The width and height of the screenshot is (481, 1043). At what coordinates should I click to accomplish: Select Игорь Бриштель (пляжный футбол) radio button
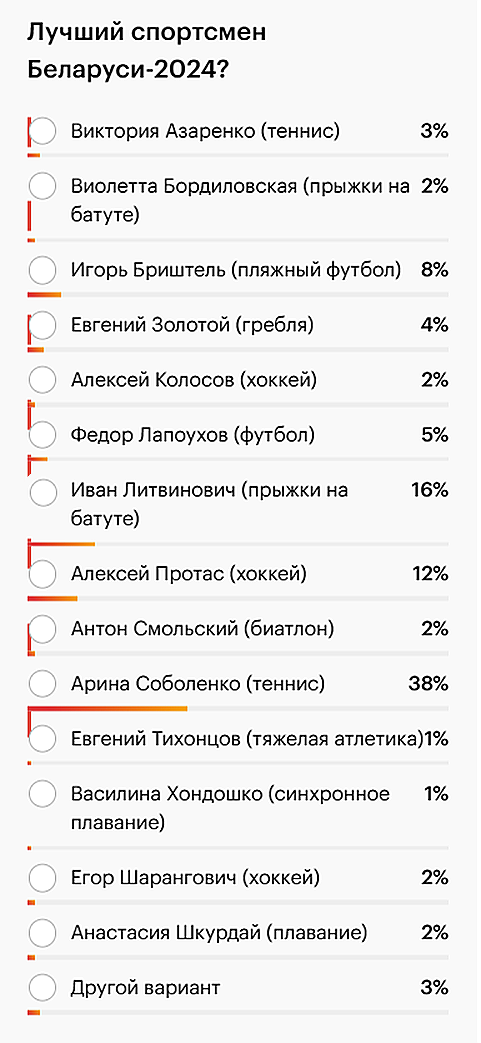[43, 270]
